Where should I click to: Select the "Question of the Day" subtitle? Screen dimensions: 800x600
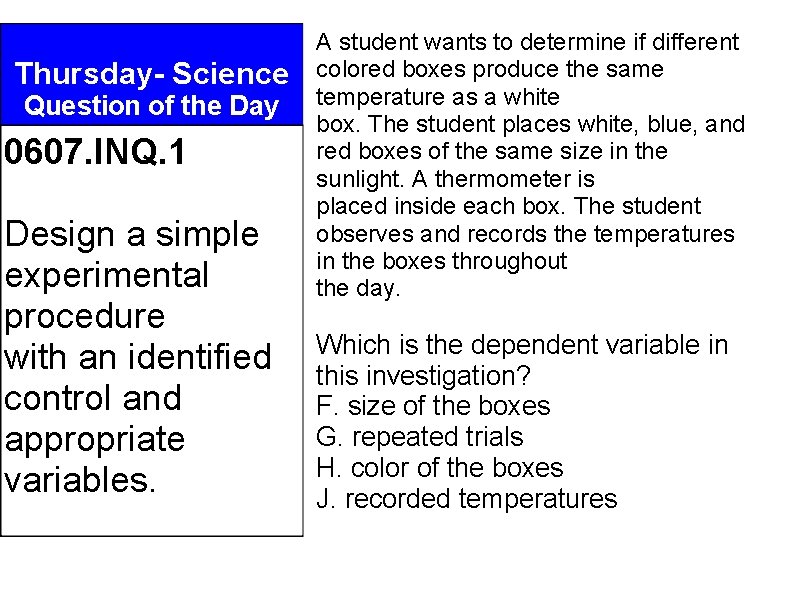[x=151, y=104]
